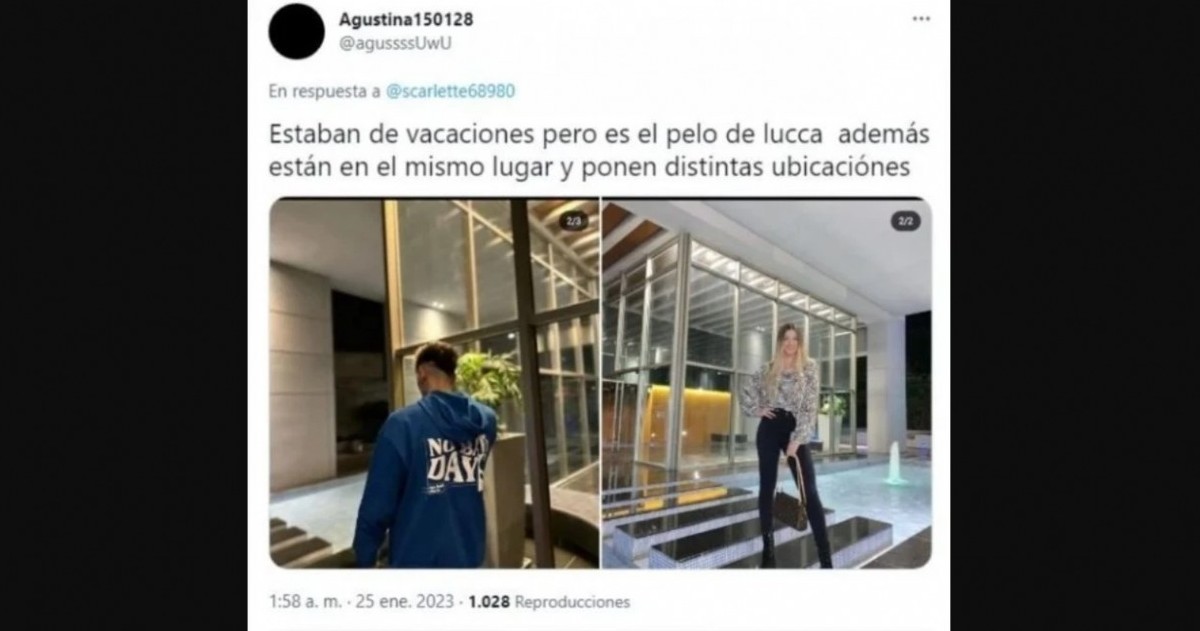Viewport: 1200px width, 631px height.
Task: Click the 'En respuesta a' reply label
Action: (x=324, y=91)
